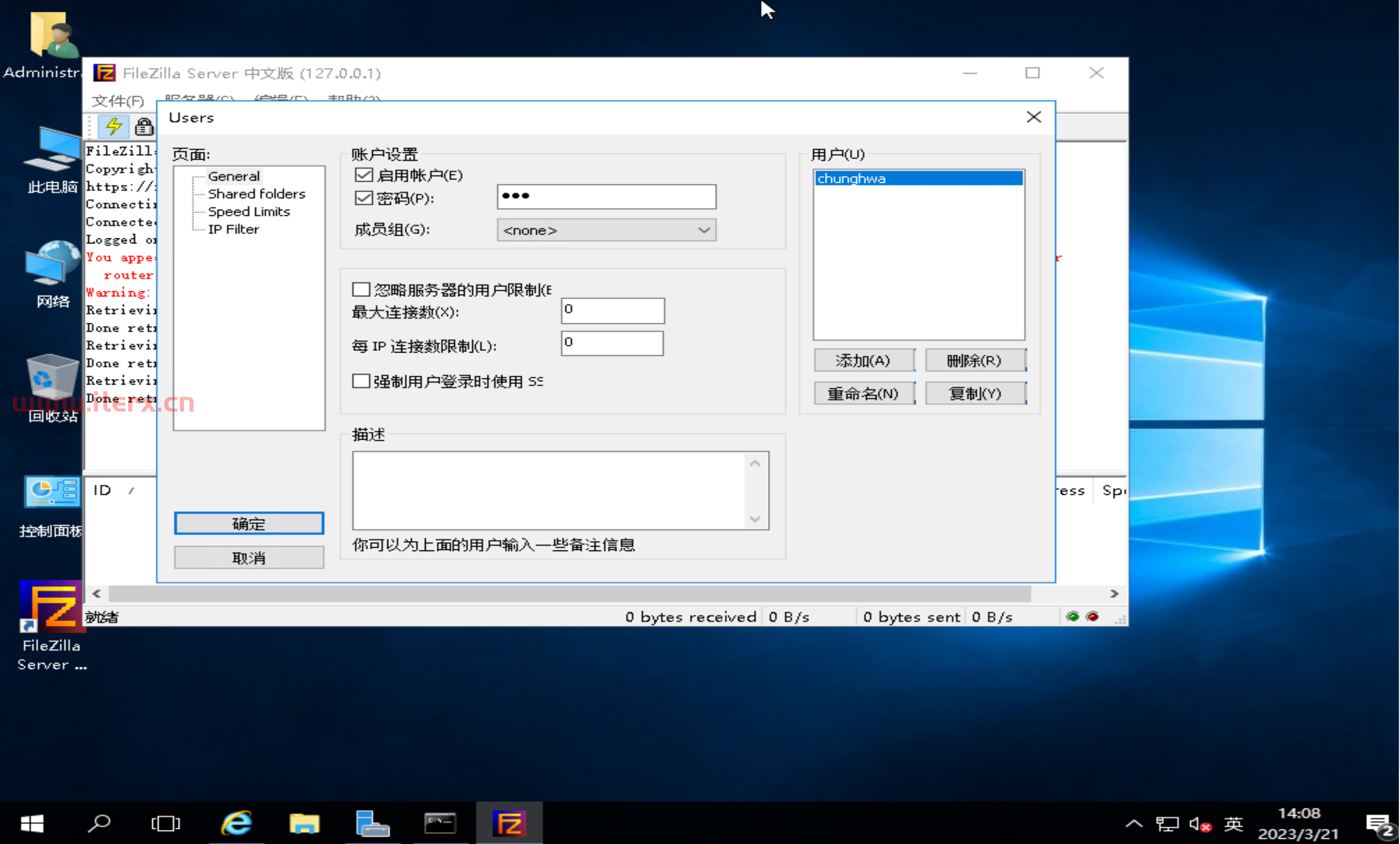Click the lightning connect toolbar icon
This screenshot has width=1400, height=844.
point(113,125)
